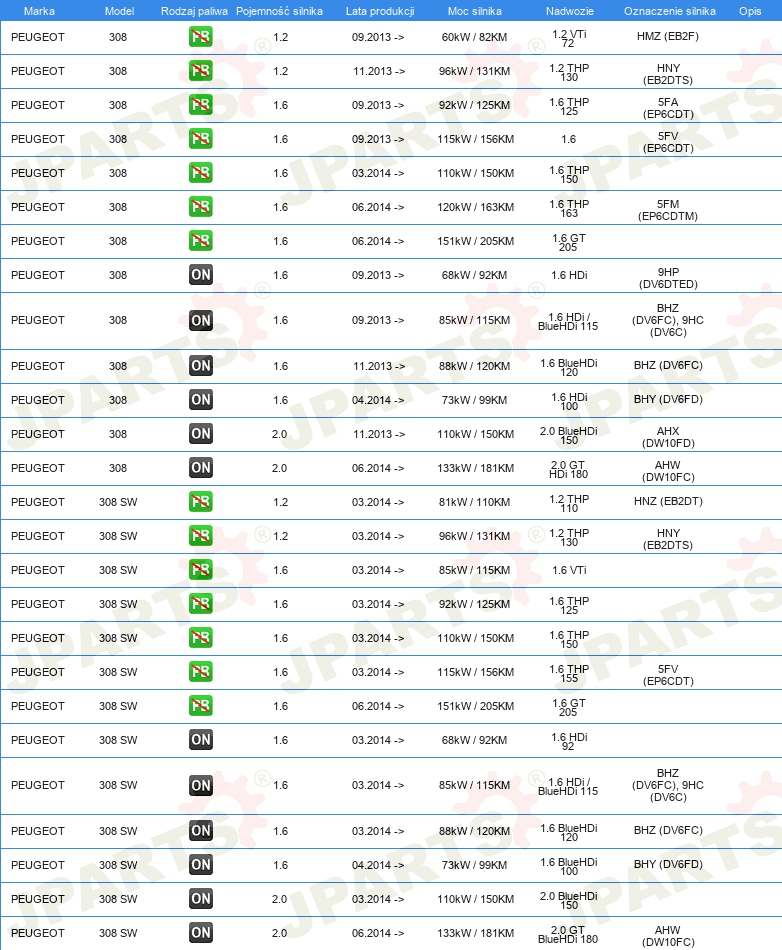Viewport: 782px width, 950px height.
Task: Click engine code 5FV (EP6CDT) in 308 SW row
Action: pos(668,675)
